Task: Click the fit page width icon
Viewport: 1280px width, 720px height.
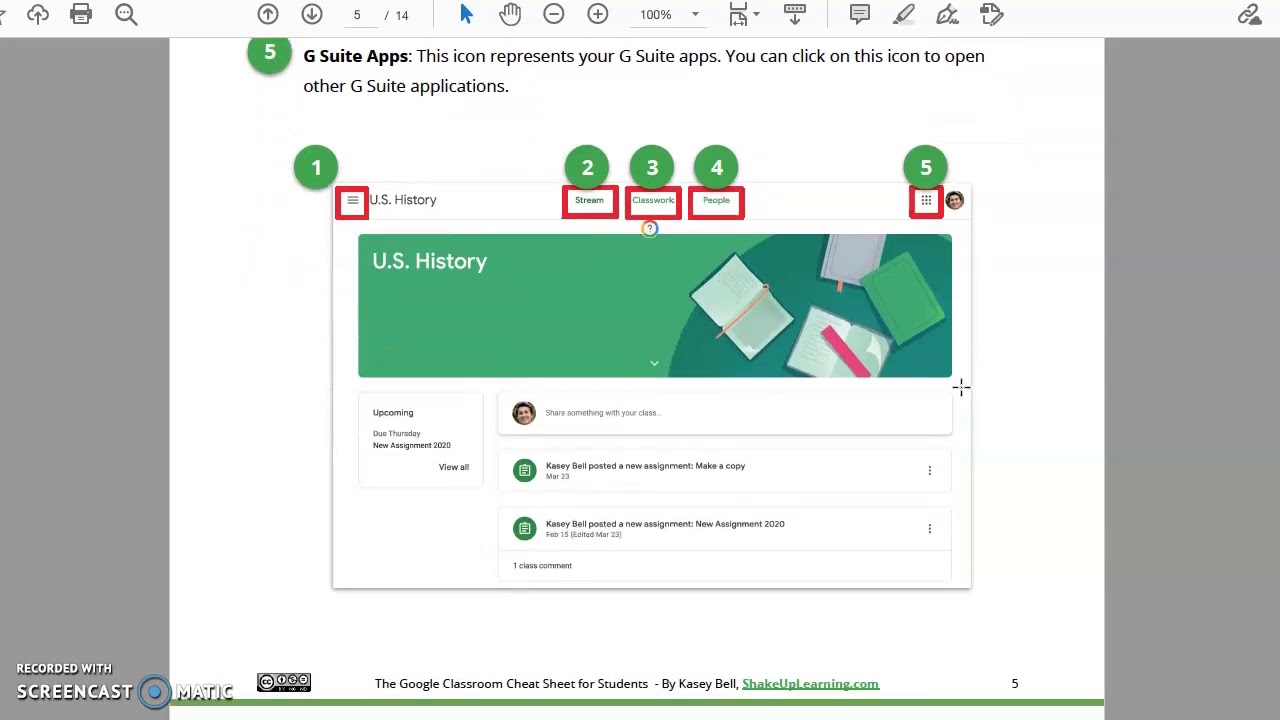Action: pyautogui.click(x=738, y=14)
